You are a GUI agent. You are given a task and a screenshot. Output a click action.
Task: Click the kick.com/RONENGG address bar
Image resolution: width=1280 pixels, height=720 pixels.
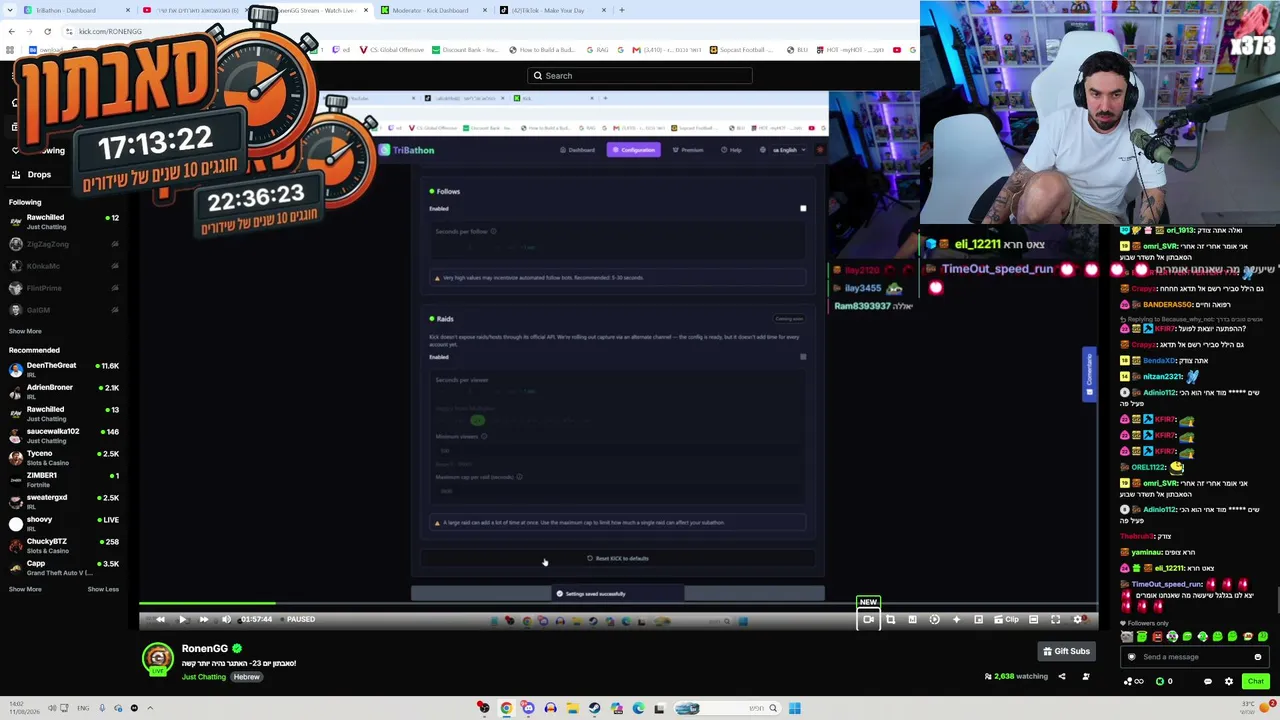[110, 31]
